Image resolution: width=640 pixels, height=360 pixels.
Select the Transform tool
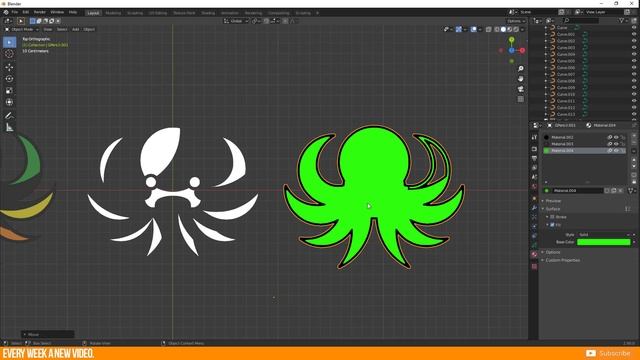(x=9, y=102)
